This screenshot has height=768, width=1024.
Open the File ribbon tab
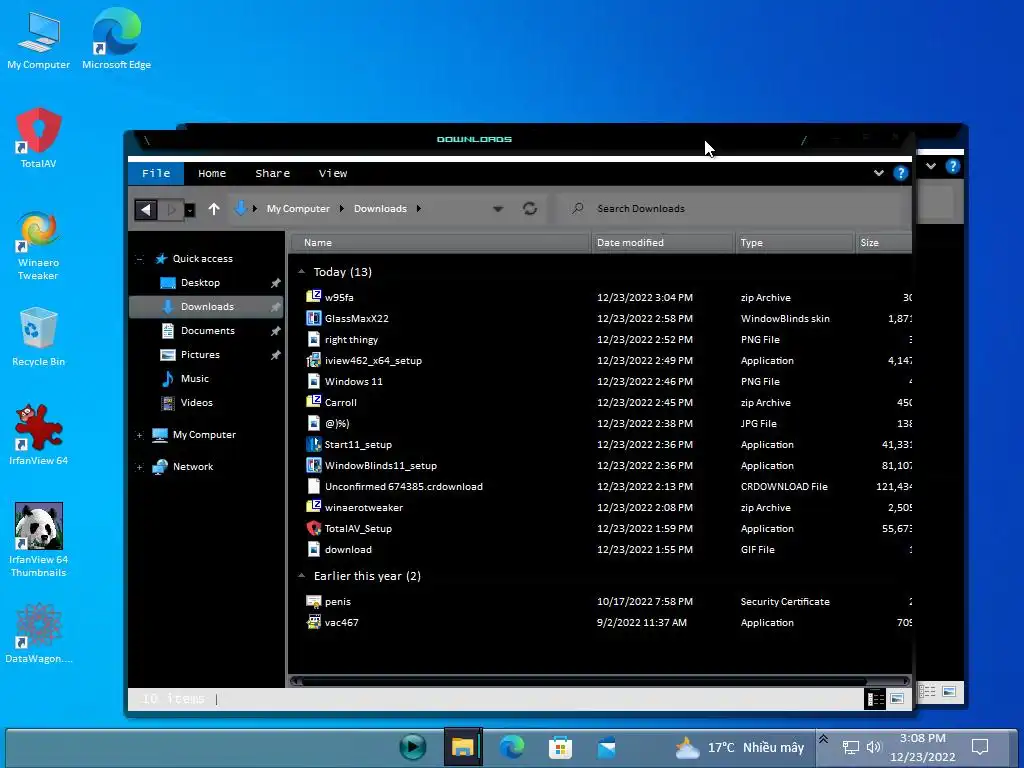click(156, 173)
